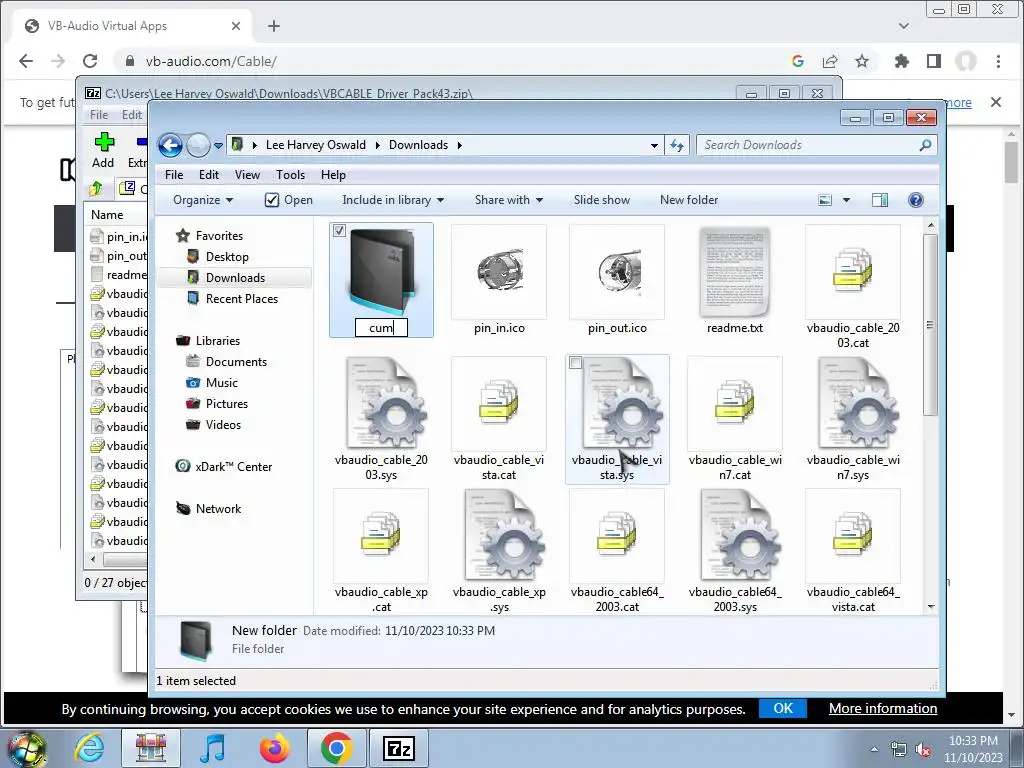
Task: Click the Open command button
Action: (289, 200)
